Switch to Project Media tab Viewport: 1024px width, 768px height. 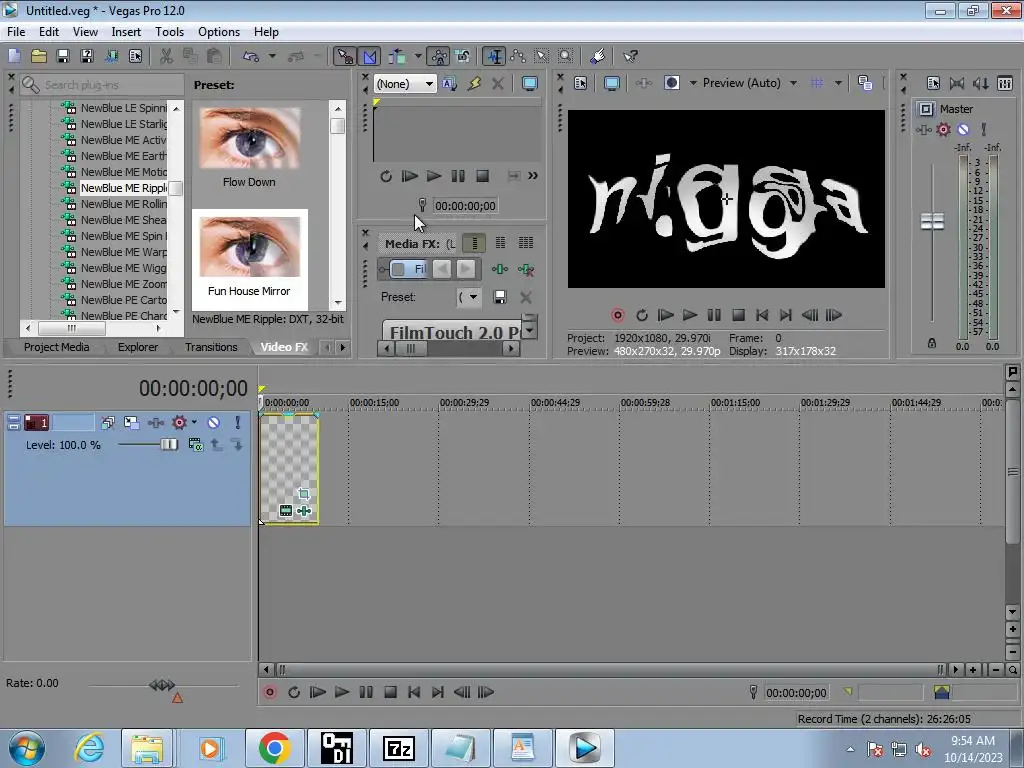pos(56,347)
